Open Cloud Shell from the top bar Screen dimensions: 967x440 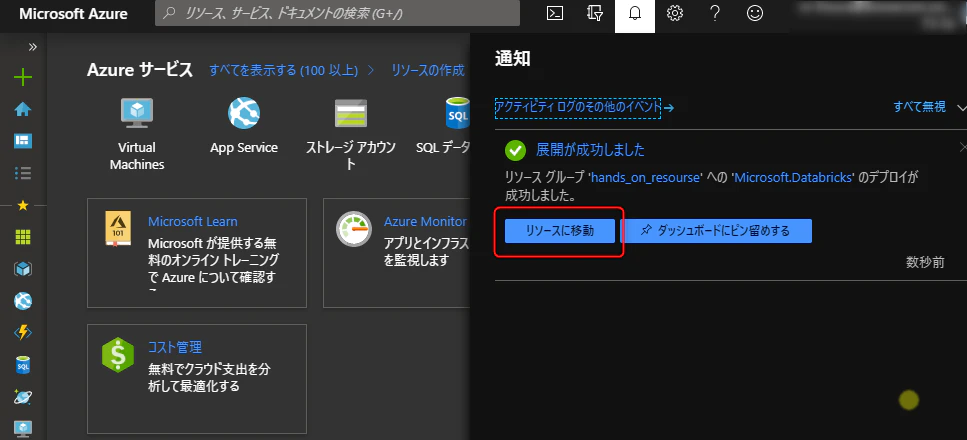click(555, 14)
